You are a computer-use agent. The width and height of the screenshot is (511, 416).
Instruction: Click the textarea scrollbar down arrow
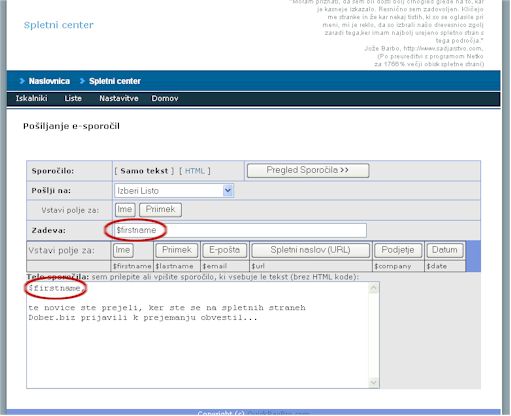[373, 382]
